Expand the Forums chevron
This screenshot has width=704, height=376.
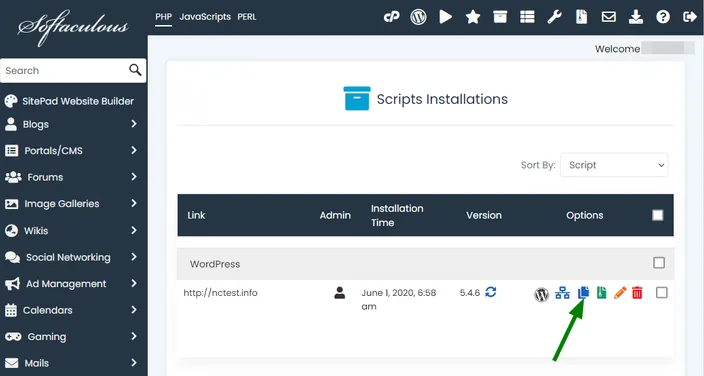[x=134, y=177]
